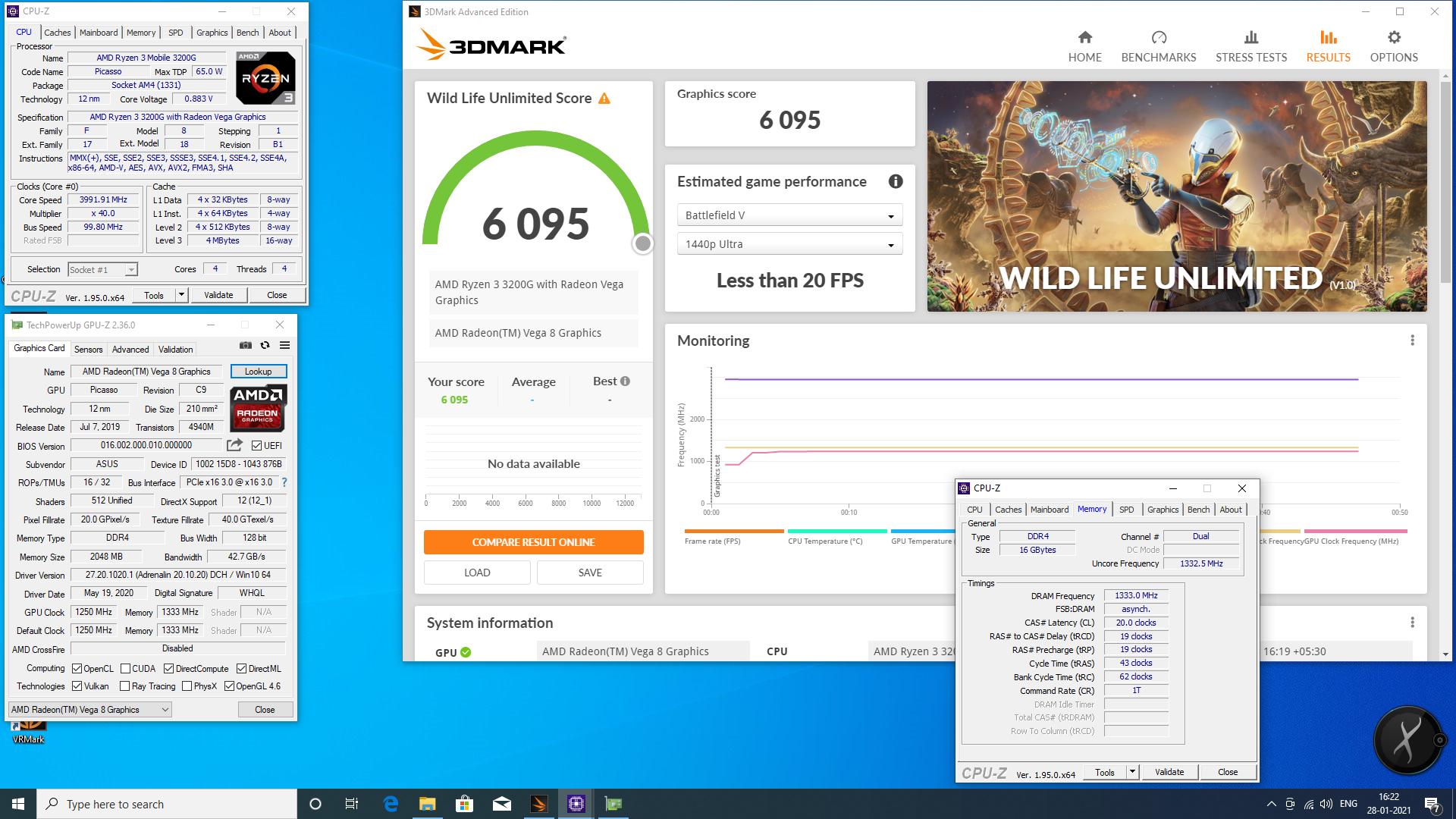Image resolution: width=1456 pixels, height=819 pixels.
Task: Open the Battlefield V game dropdown
Action: click(x=789, y=215)
